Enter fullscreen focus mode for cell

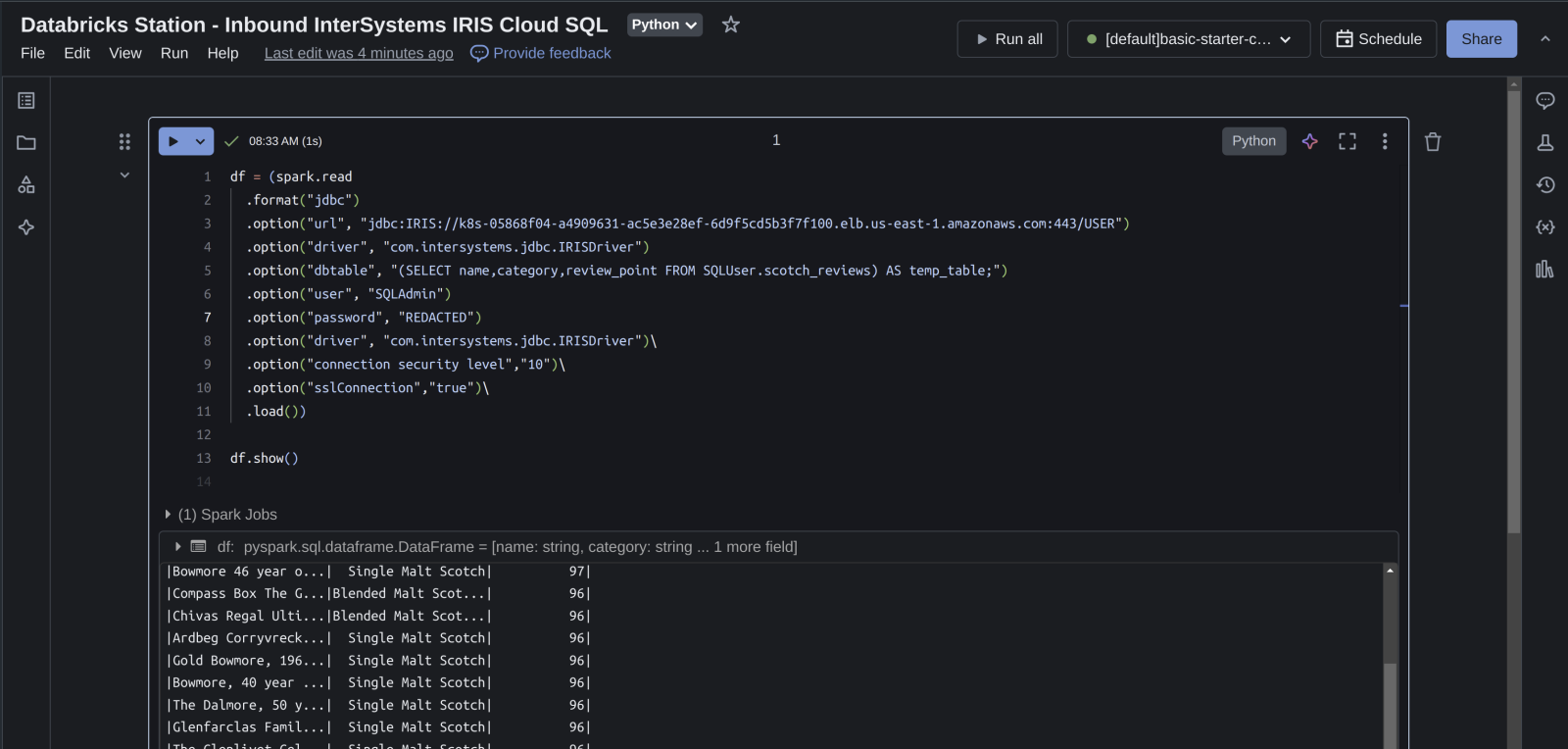[x=1347, y=141]
